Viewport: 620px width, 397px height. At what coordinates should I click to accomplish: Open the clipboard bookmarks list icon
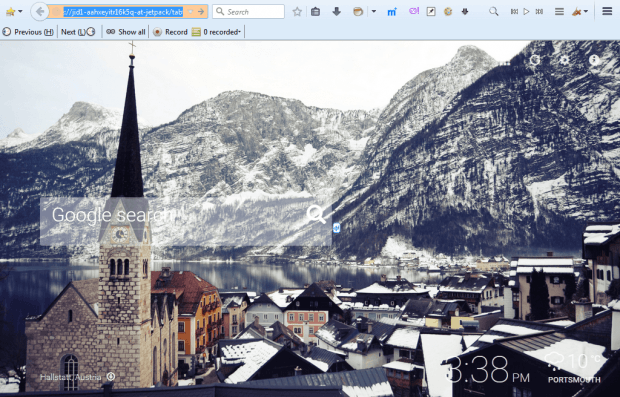(x=315, y=12)
